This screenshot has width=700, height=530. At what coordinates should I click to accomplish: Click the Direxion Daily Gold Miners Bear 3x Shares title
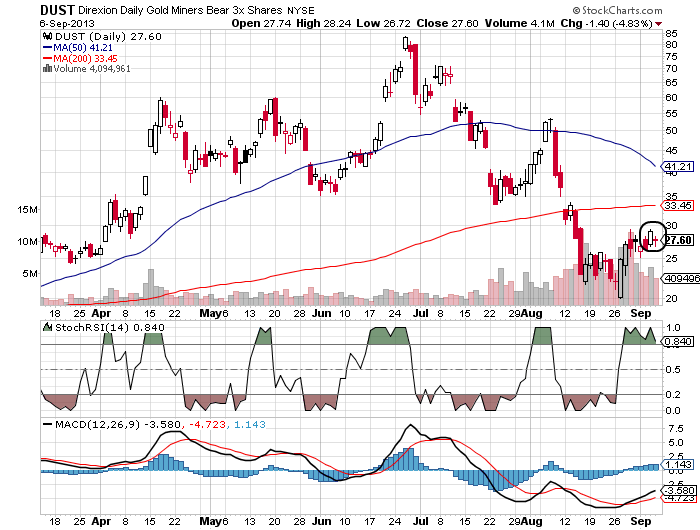coord(180,10)
